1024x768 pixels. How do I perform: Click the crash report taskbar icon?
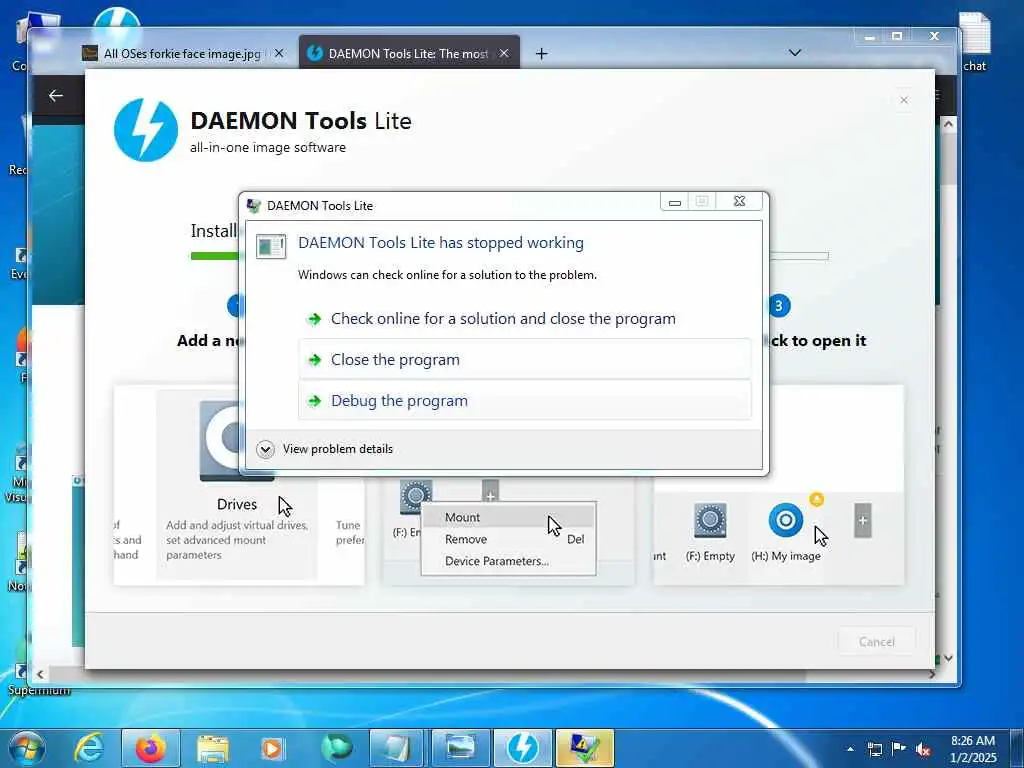coord(584,748)
